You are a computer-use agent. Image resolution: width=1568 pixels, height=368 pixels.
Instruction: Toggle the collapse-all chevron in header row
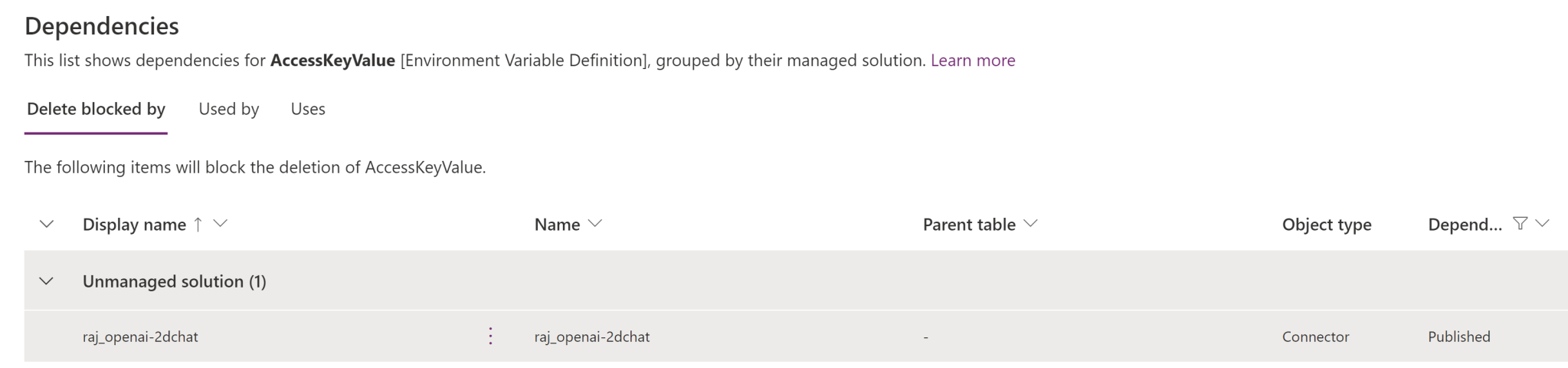click(46, 224)
